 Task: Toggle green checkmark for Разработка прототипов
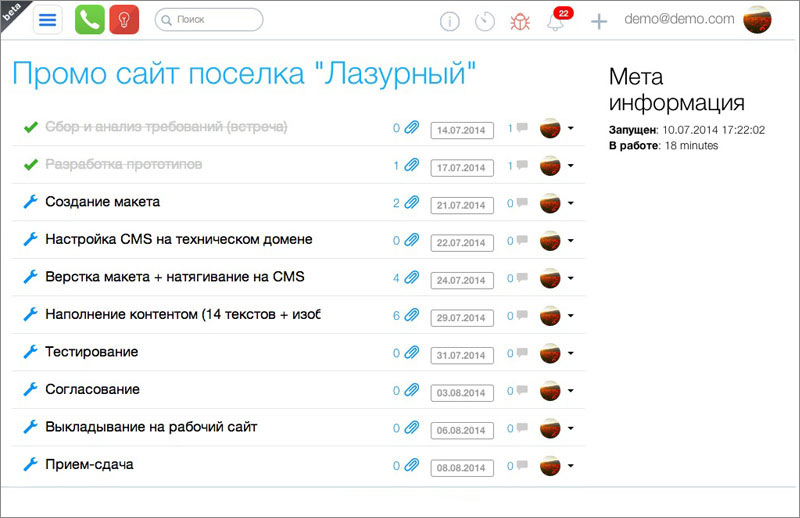[x=30, y=164]
